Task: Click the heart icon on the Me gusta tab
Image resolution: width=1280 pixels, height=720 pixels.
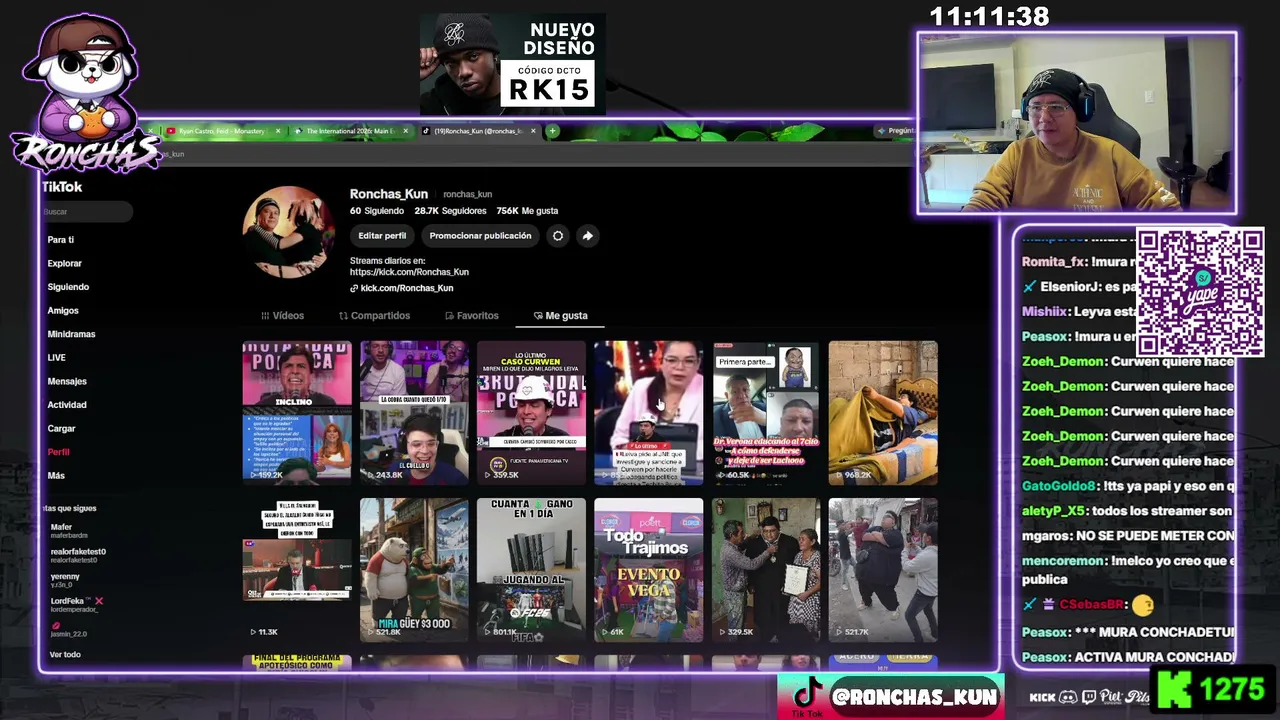Action: [538, 316]
